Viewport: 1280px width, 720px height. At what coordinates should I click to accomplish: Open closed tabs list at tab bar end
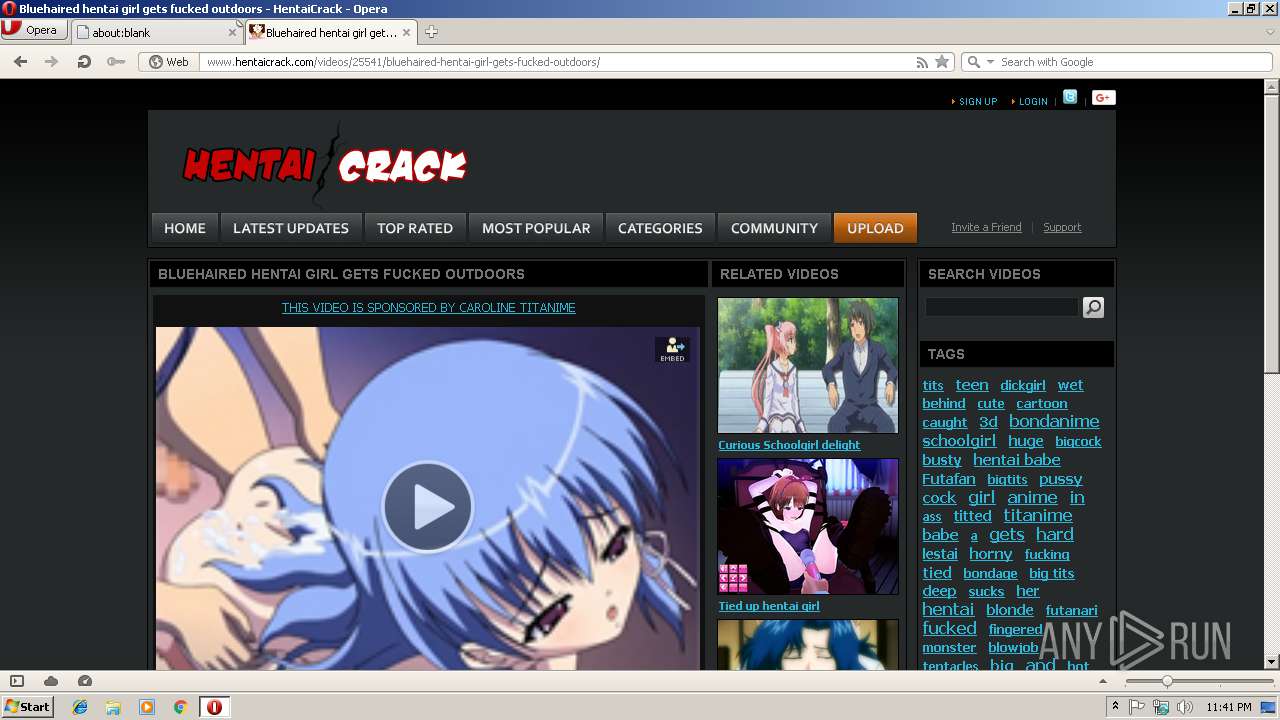tap(1270, 32)
